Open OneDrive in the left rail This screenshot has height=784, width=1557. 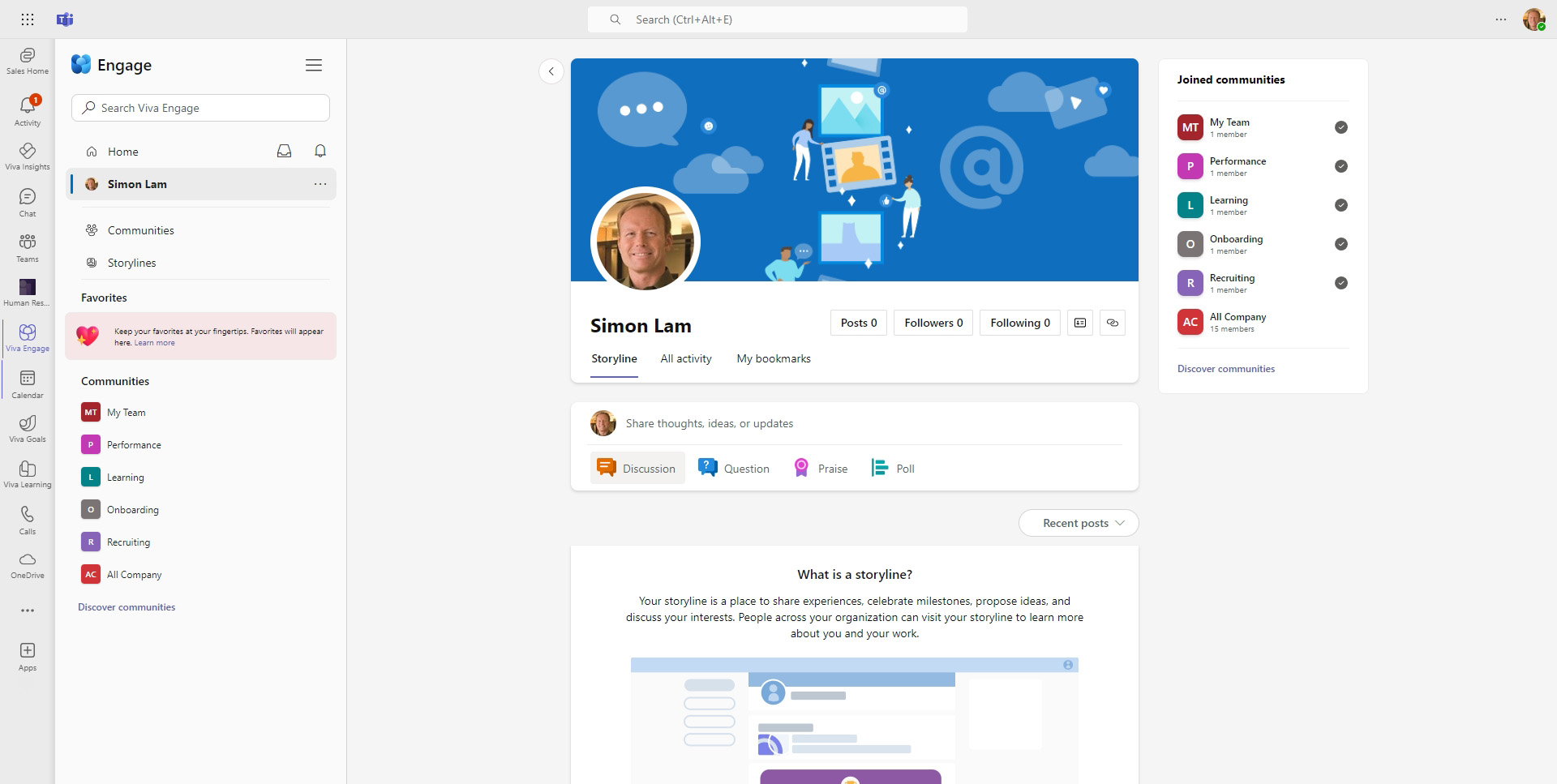coord(28,565)
